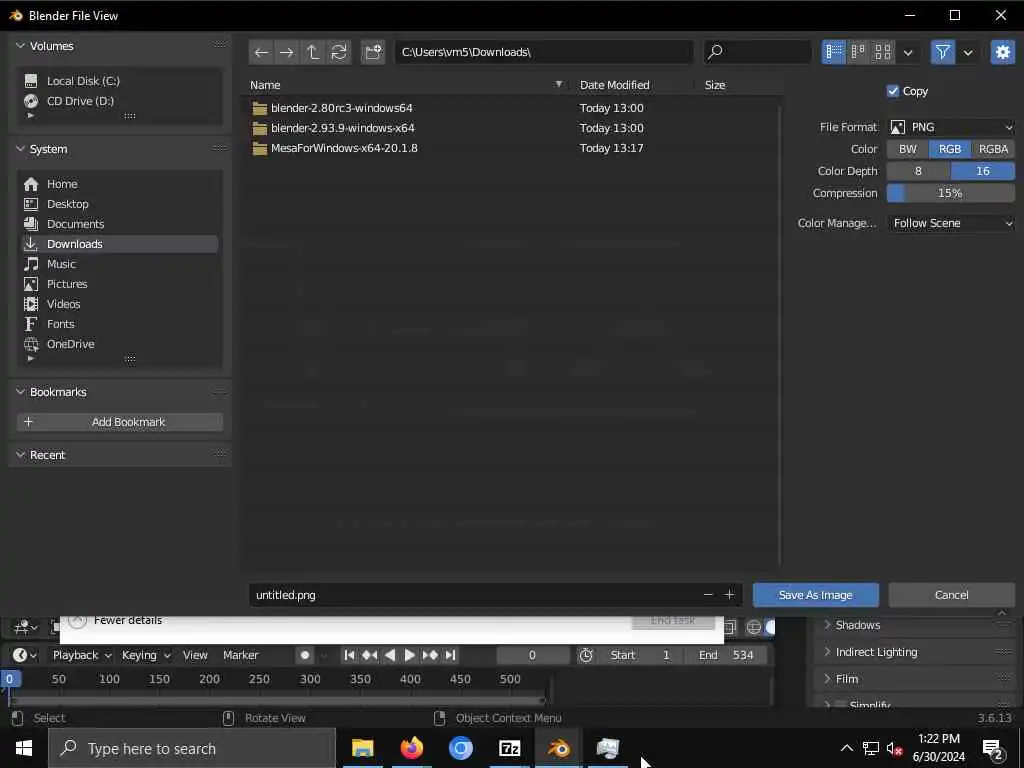
Task: Open Color Management Follow Scene dropdown
Action: [x=950, y=223]
